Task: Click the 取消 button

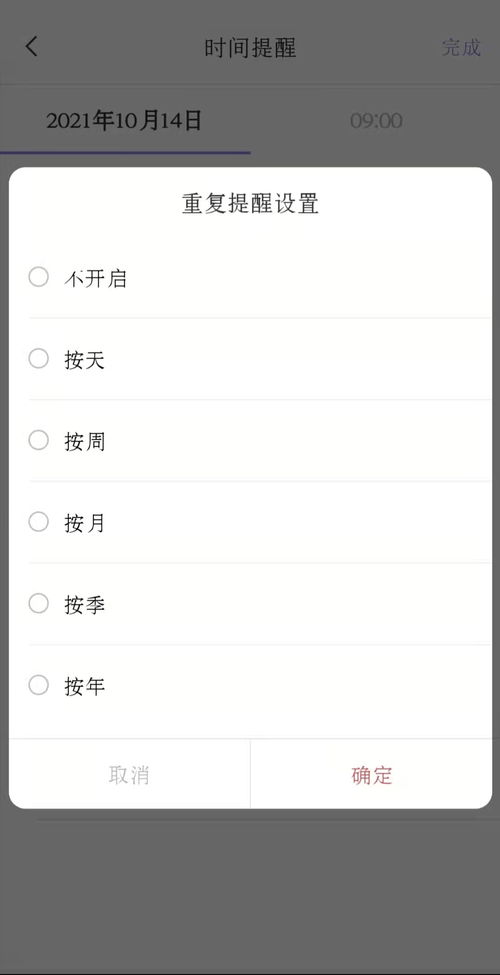Action: pos(129,774)
